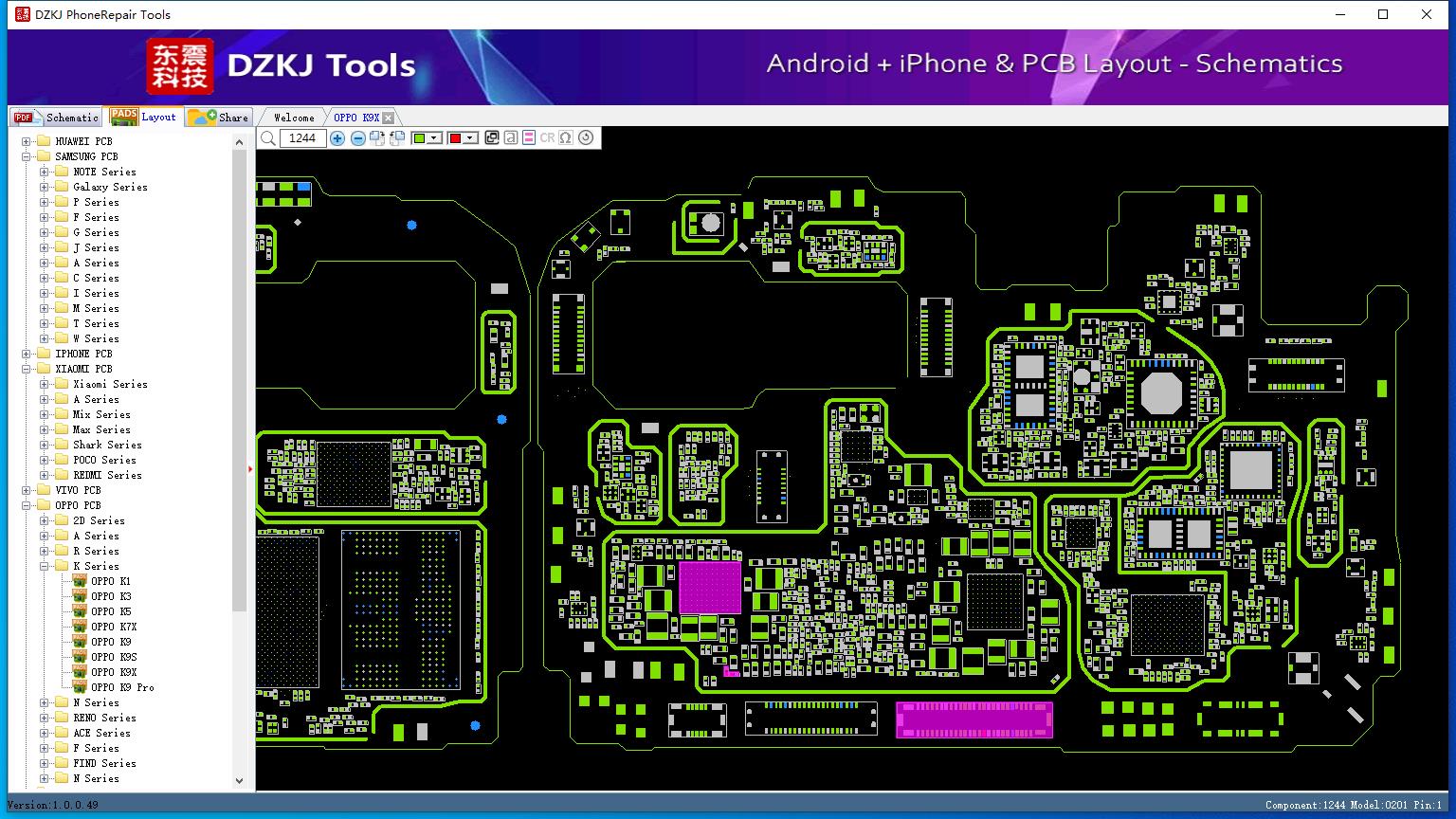Click the red panel-collapse arrow on the splitter
The image size is (1456, 819).
click(250, 468)
